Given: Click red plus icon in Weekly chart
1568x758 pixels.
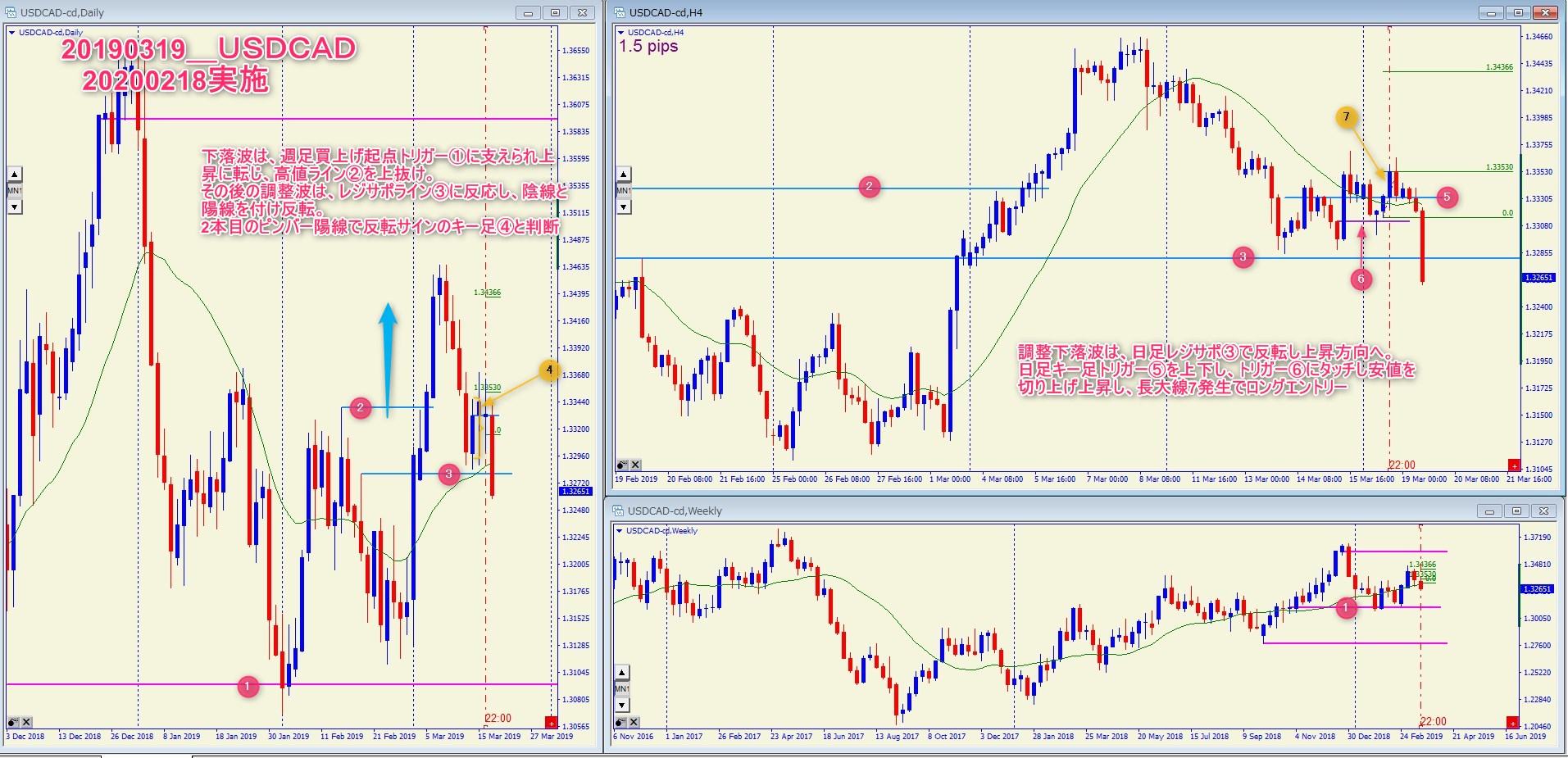Looking at the screenshot, I should [1512, 723].
